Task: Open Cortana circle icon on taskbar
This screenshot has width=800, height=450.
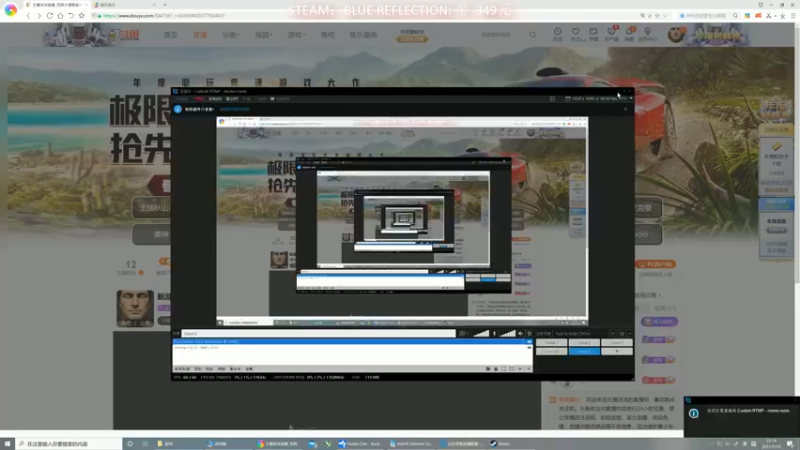Action: click(130, 444)
